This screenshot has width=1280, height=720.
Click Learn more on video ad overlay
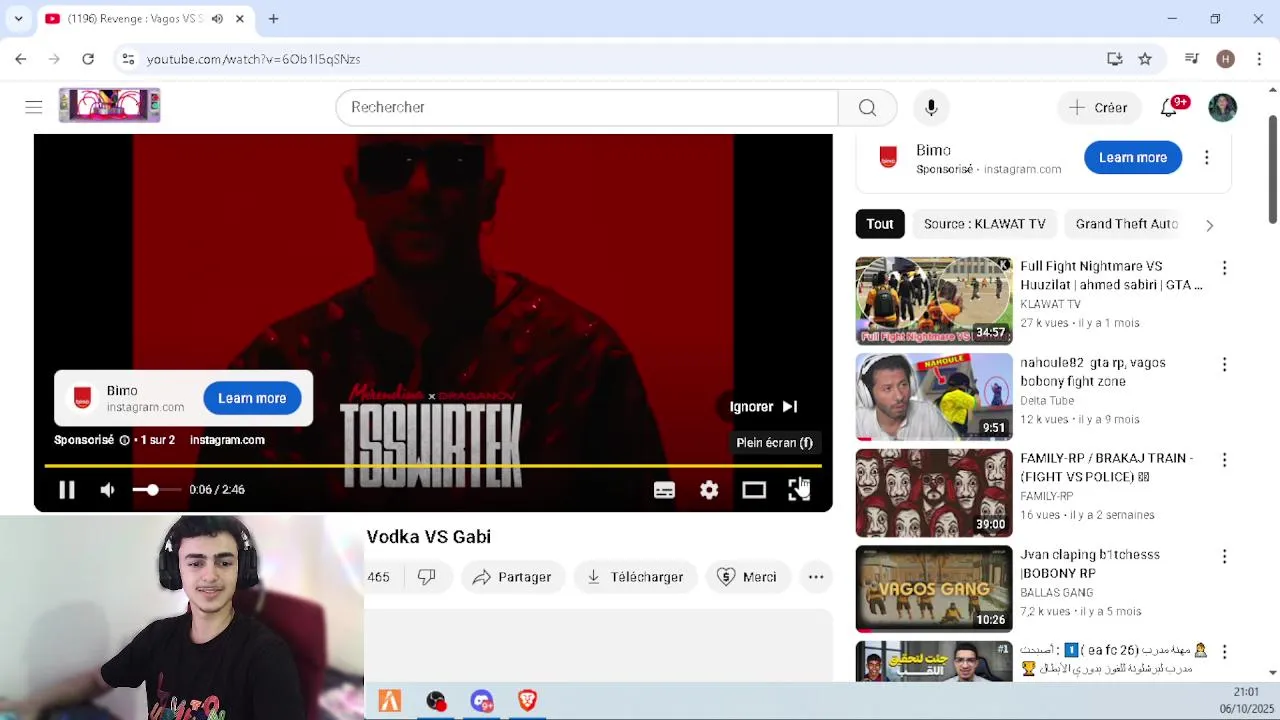(x=252, y=398)
